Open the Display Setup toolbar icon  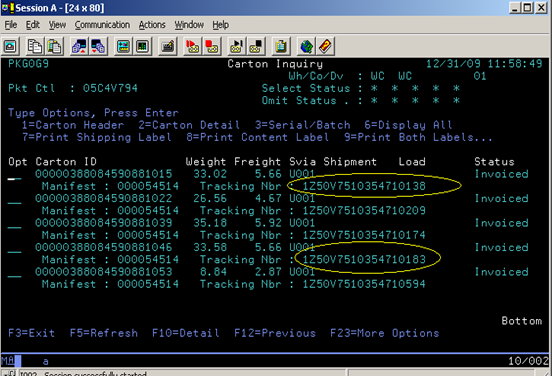tap(123, 46)
